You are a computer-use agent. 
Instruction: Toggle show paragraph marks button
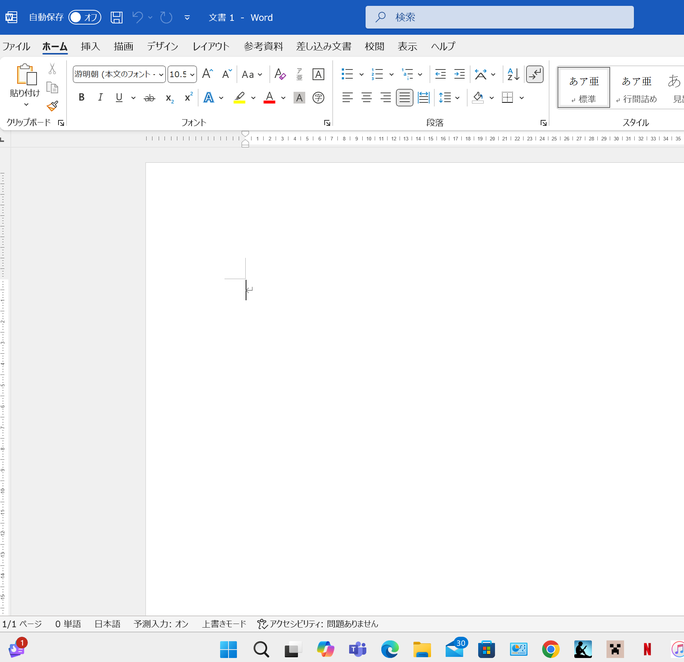click(x=535, y=74)
